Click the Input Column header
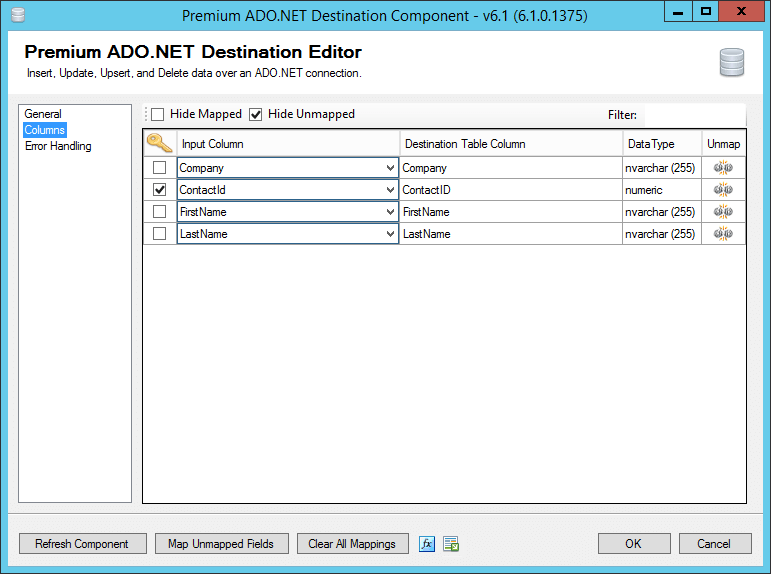This screenshot has height=574, width=771. pyautogui.click(x=288, y=144)
